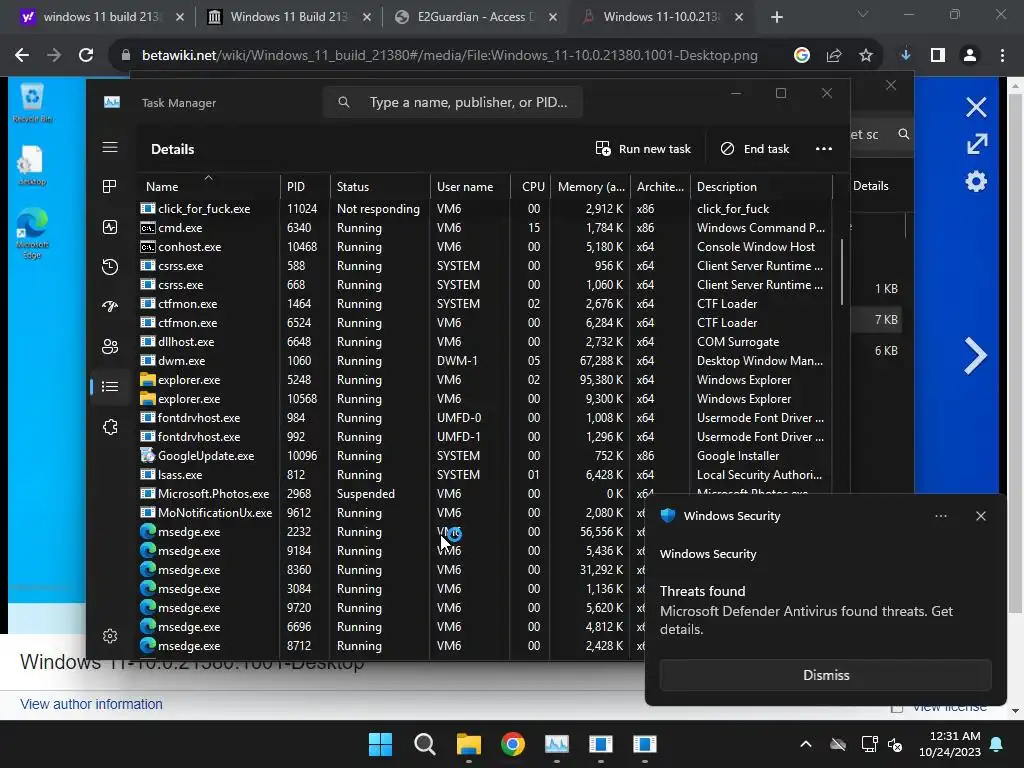Toggle Chrome side panel
Viewport: 1024px width, 768px height.
(938, 56)
